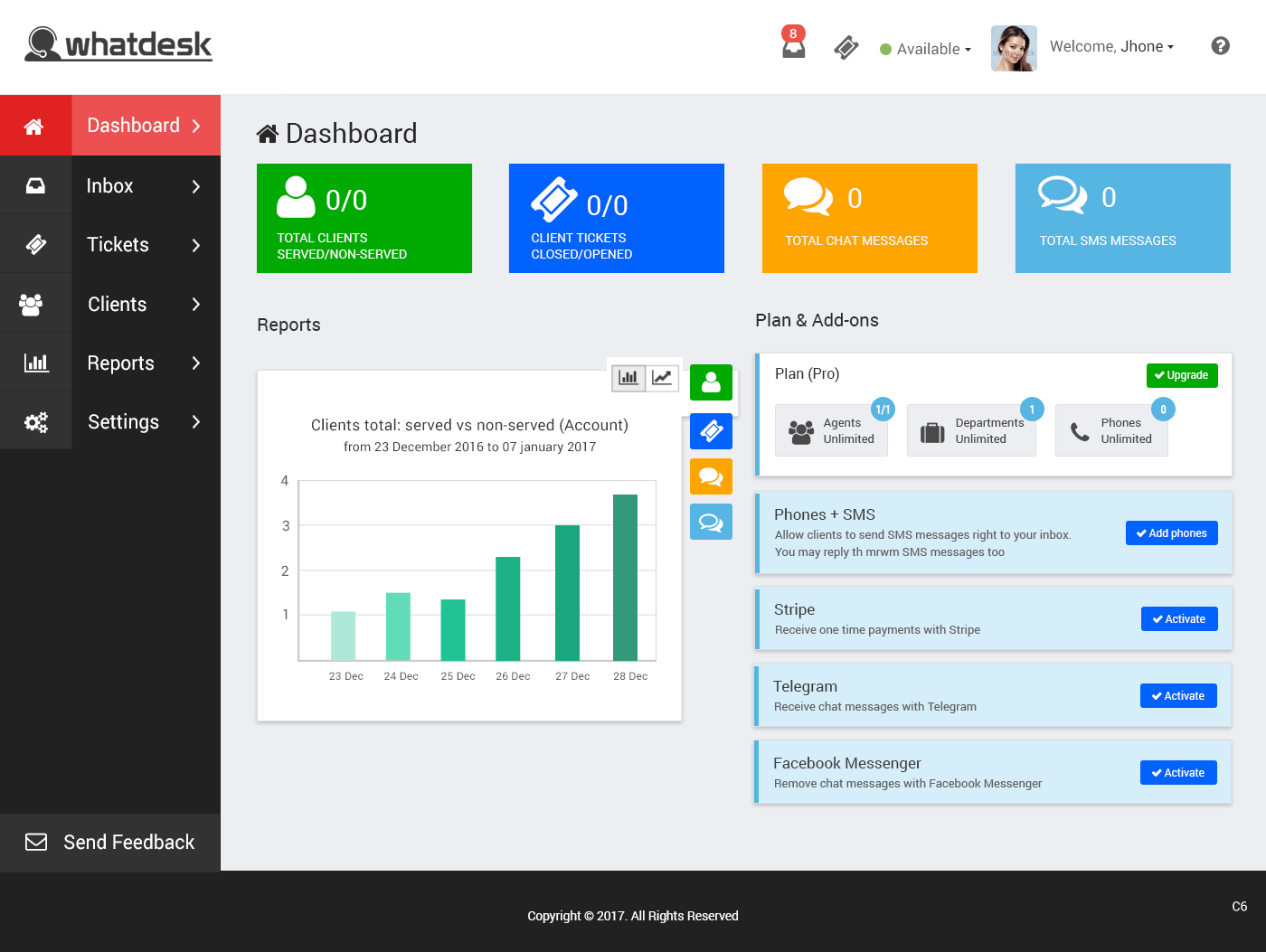Click the green Upgrade button

click(x=1182, y=375)
